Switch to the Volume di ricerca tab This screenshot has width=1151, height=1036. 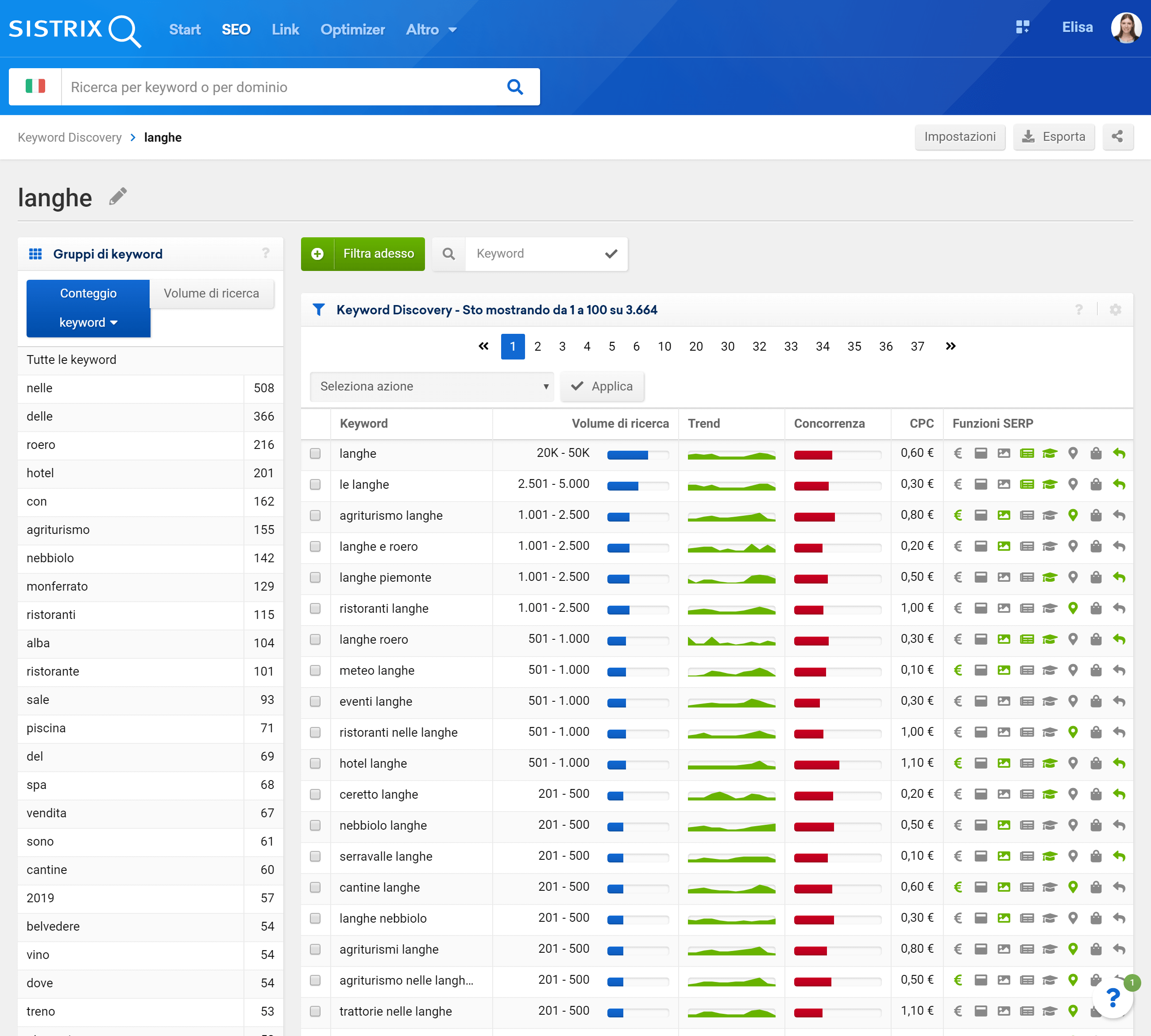pyautogui.click(x=211, y=294)
